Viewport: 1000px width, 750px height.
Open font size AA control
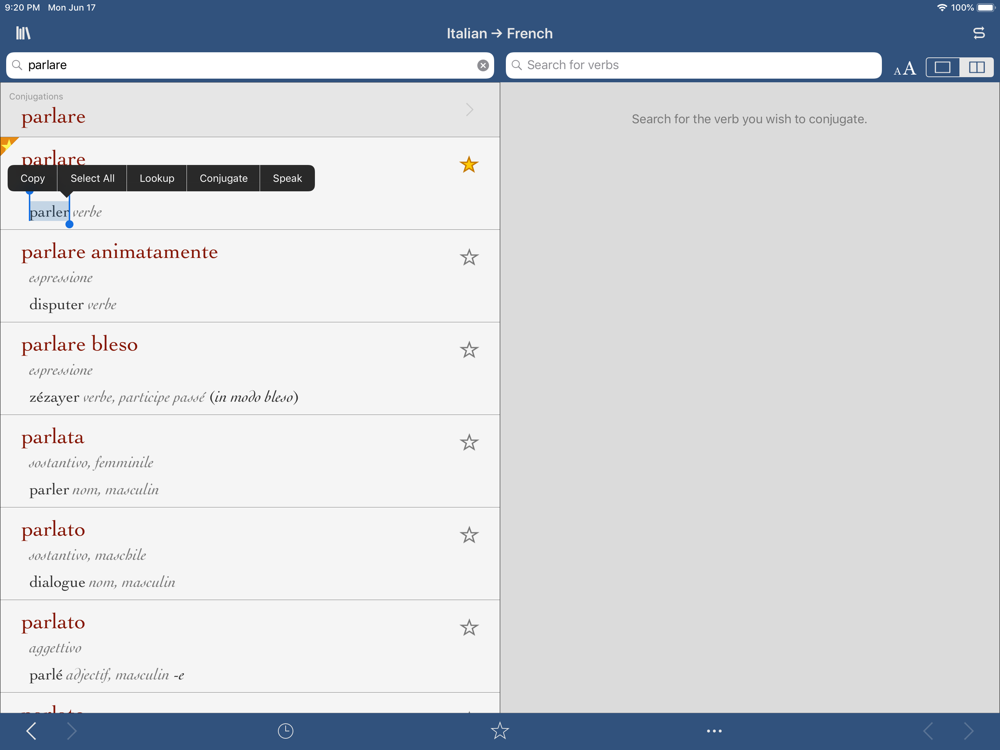tap(904, 68)
